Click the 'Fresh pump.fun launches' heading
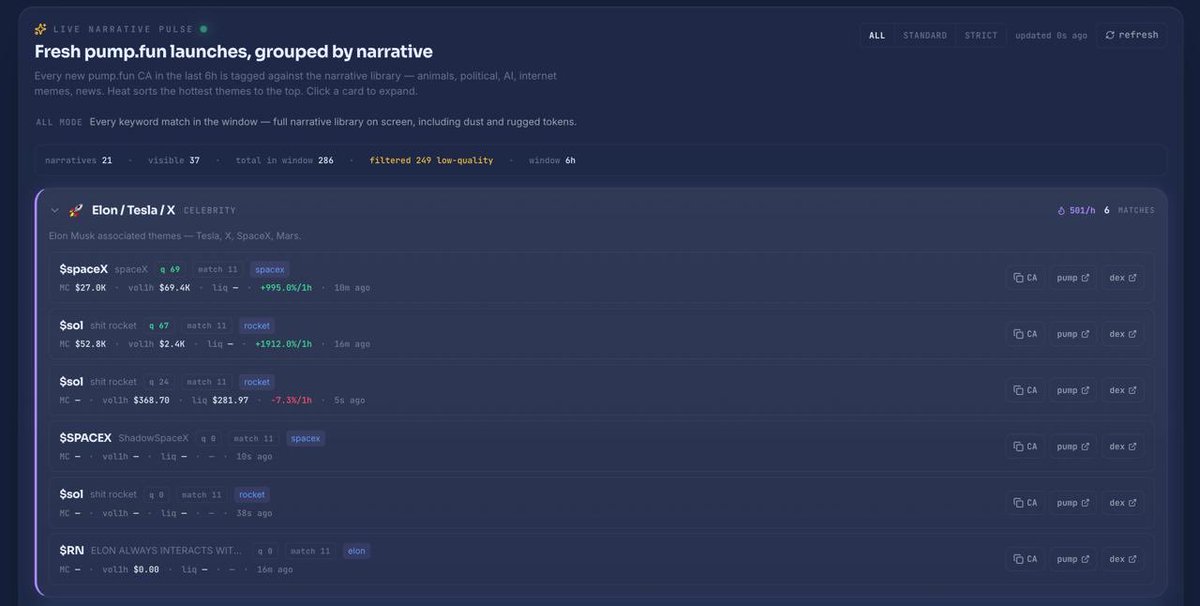 (234, 51)
